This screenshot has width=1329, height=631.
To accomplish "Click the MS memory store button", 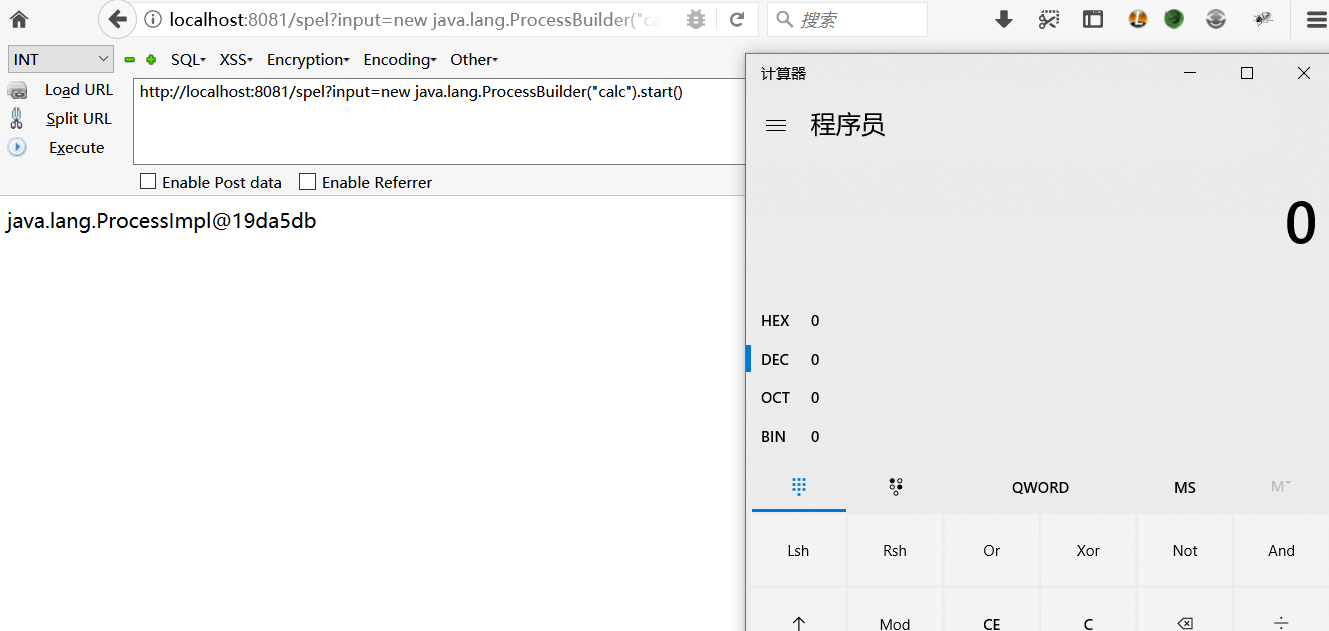I will (x=1185, y=487).
